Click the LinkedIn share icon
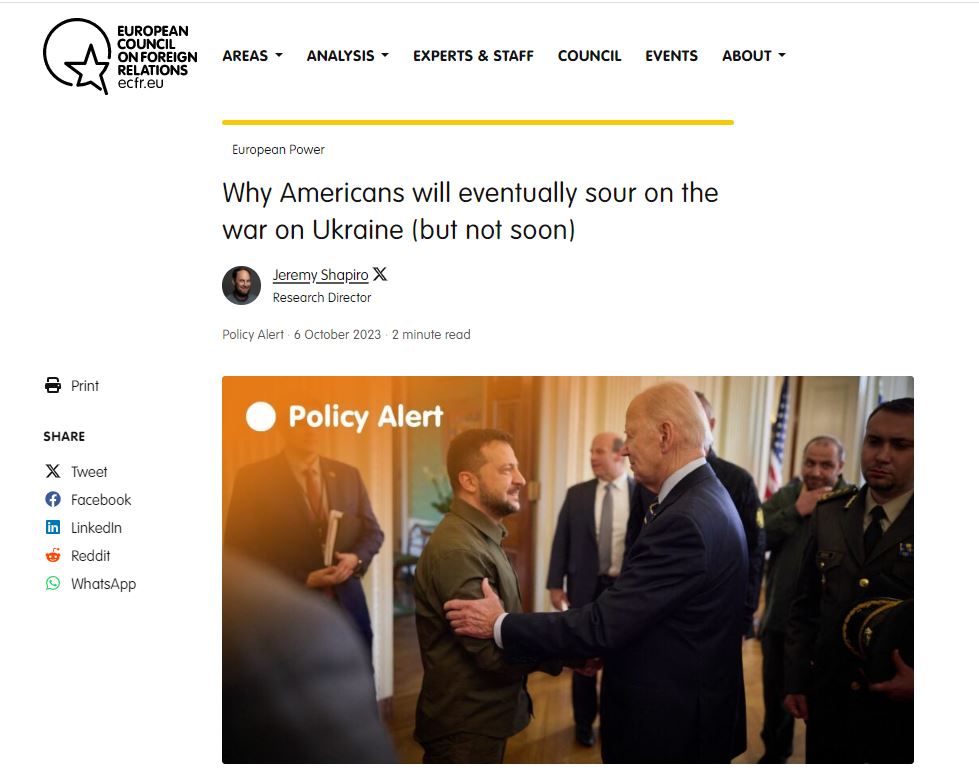The width and height of the screenshot is (979, 772). (x=53, y=528)
